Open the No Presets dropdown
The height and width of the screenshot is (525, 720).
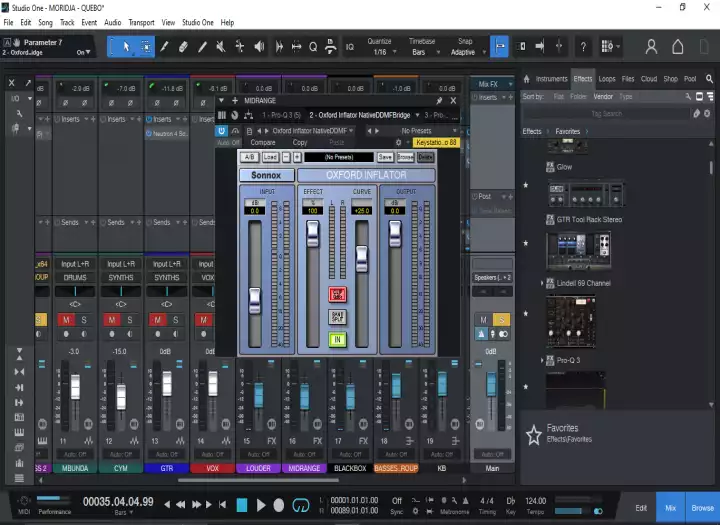click(x=421, y=131)
